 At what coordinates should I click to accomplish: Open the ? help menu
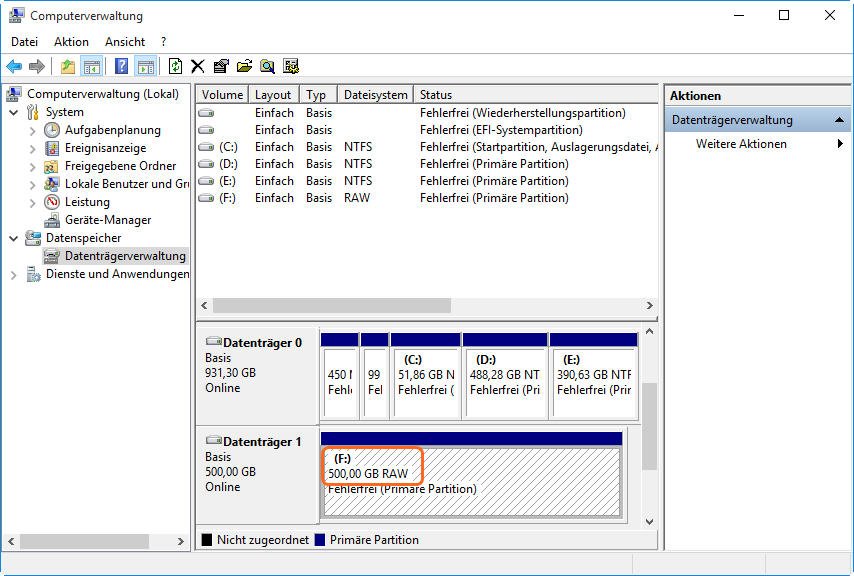click(x=163, y=42)
